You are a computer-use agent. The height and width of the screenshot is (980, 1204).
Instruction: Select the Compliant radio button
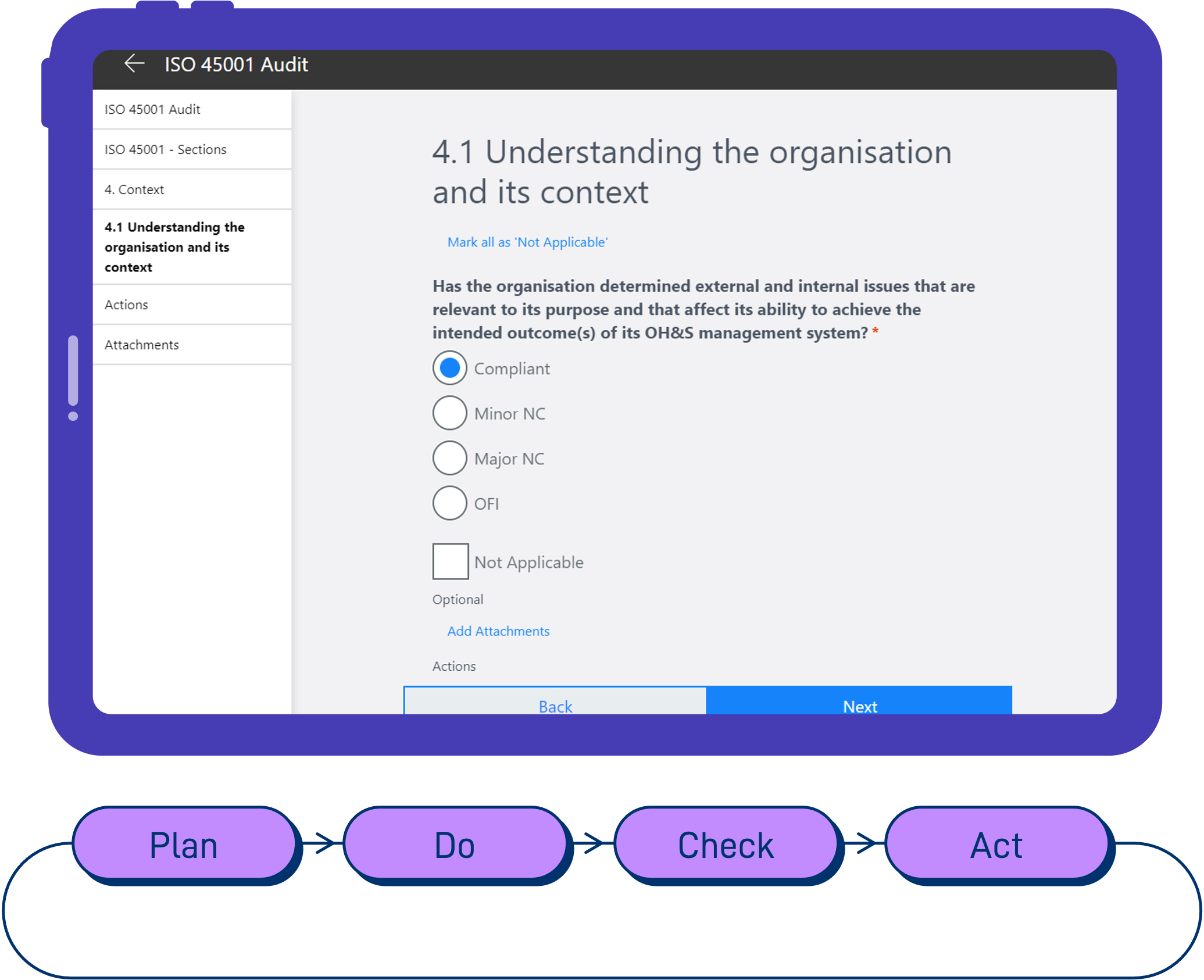(448, 368)
